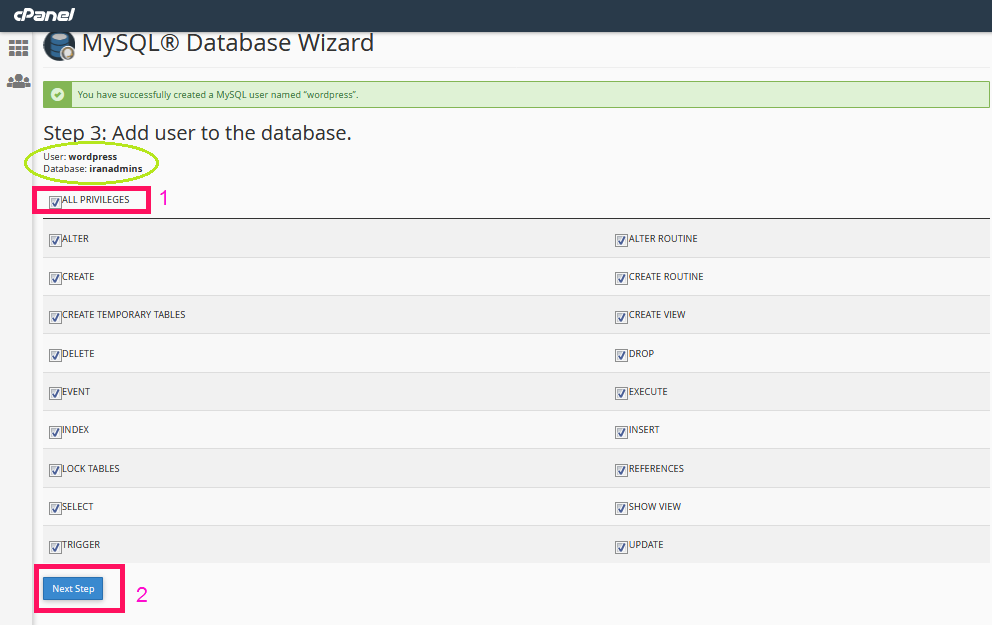Open the User Manager sidebar icon
992x625 pixels.
click(18, 81)
